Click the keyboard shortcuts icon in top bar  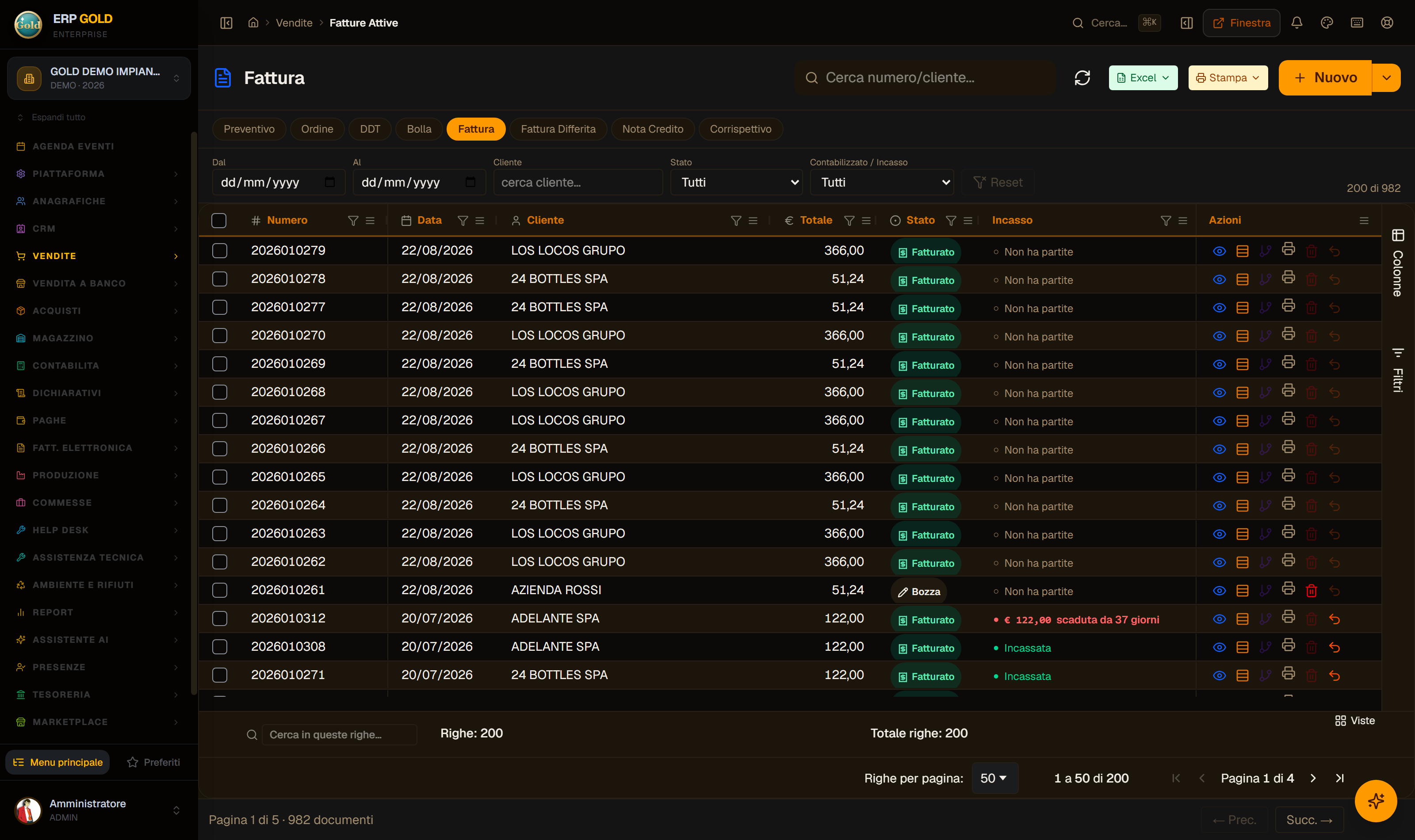click(x=1357, y=23)
